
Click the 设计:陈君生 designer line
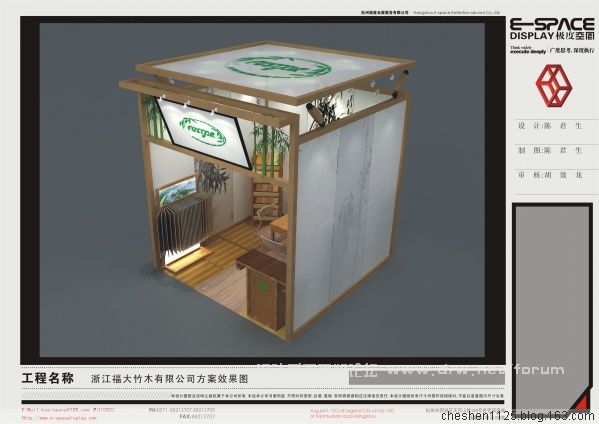[x=550, y=126]
